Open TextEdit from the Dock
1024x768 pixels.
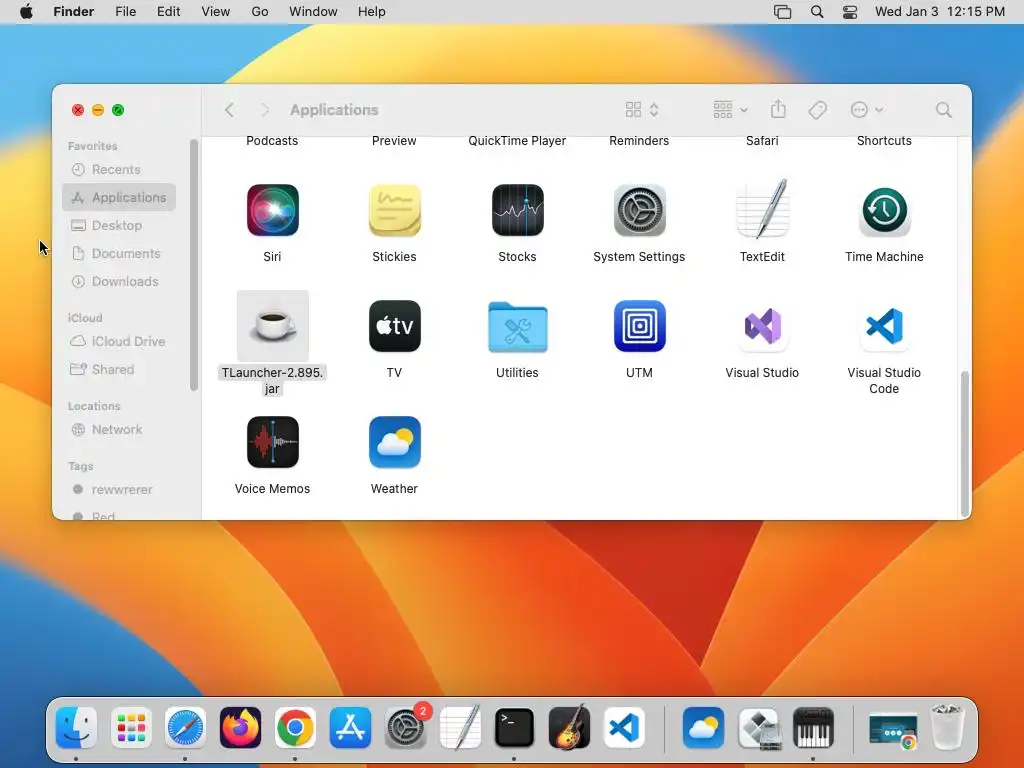460,726
